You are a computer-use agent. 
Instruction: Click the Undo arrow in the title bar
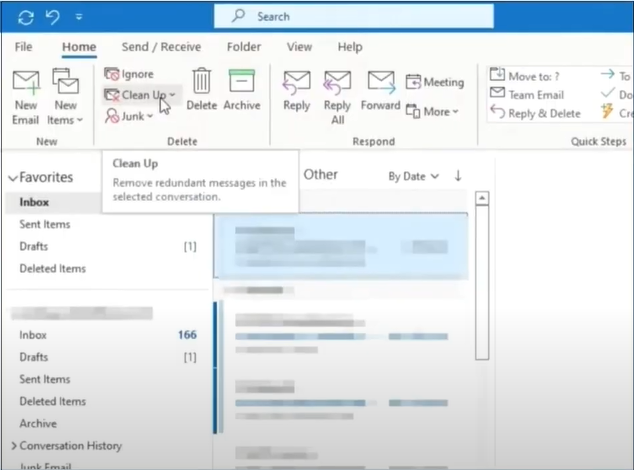point(53,17)
